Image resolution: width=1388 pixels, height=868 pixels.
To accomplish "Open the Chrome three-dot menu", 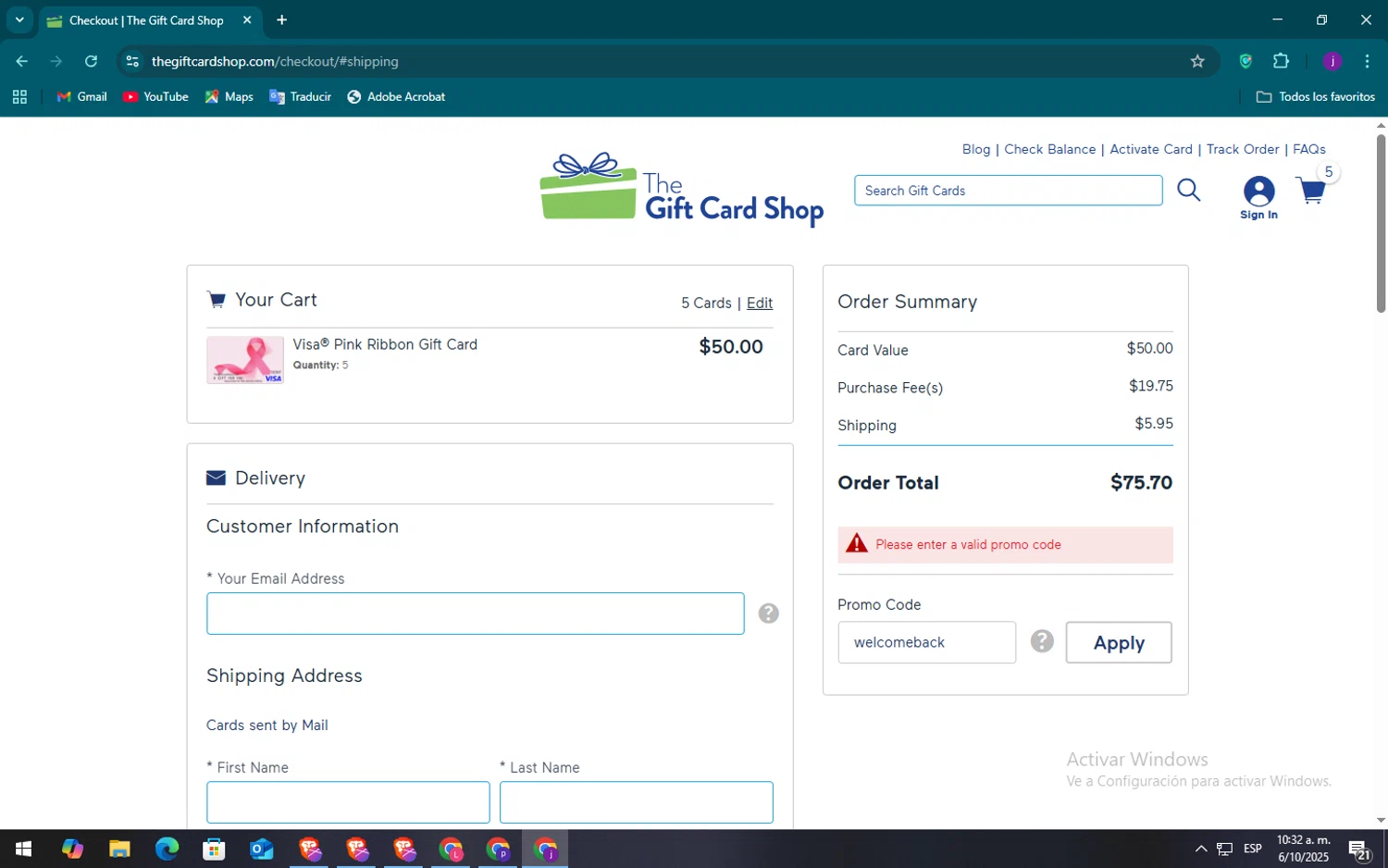I will [x=1367, y=61].
